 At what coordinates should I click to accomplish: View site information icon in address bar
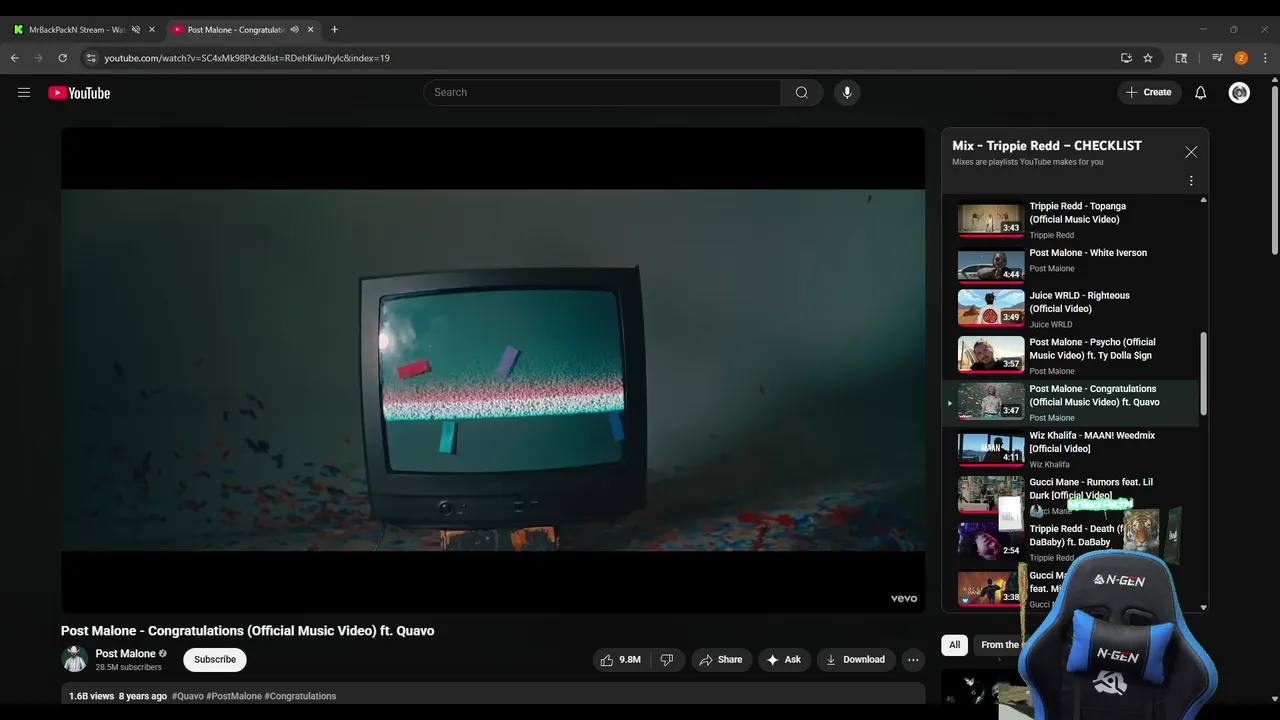tap(91, 58)
